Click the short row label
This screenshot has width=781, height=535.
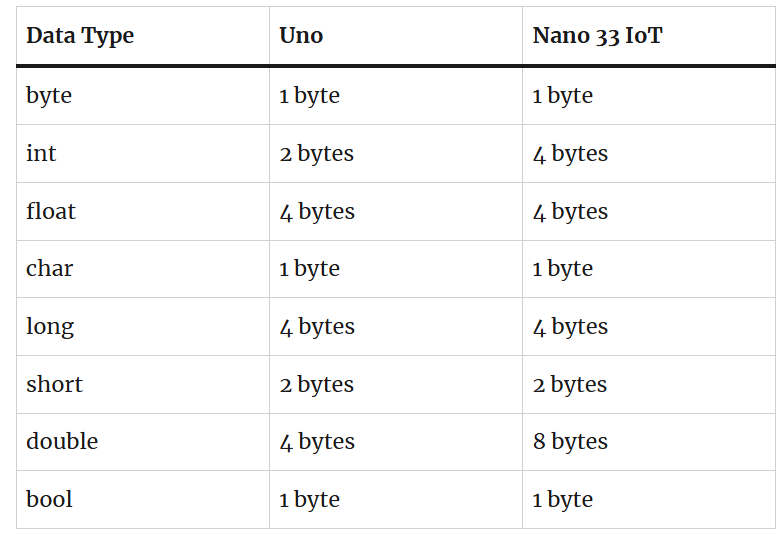(54, 384)
